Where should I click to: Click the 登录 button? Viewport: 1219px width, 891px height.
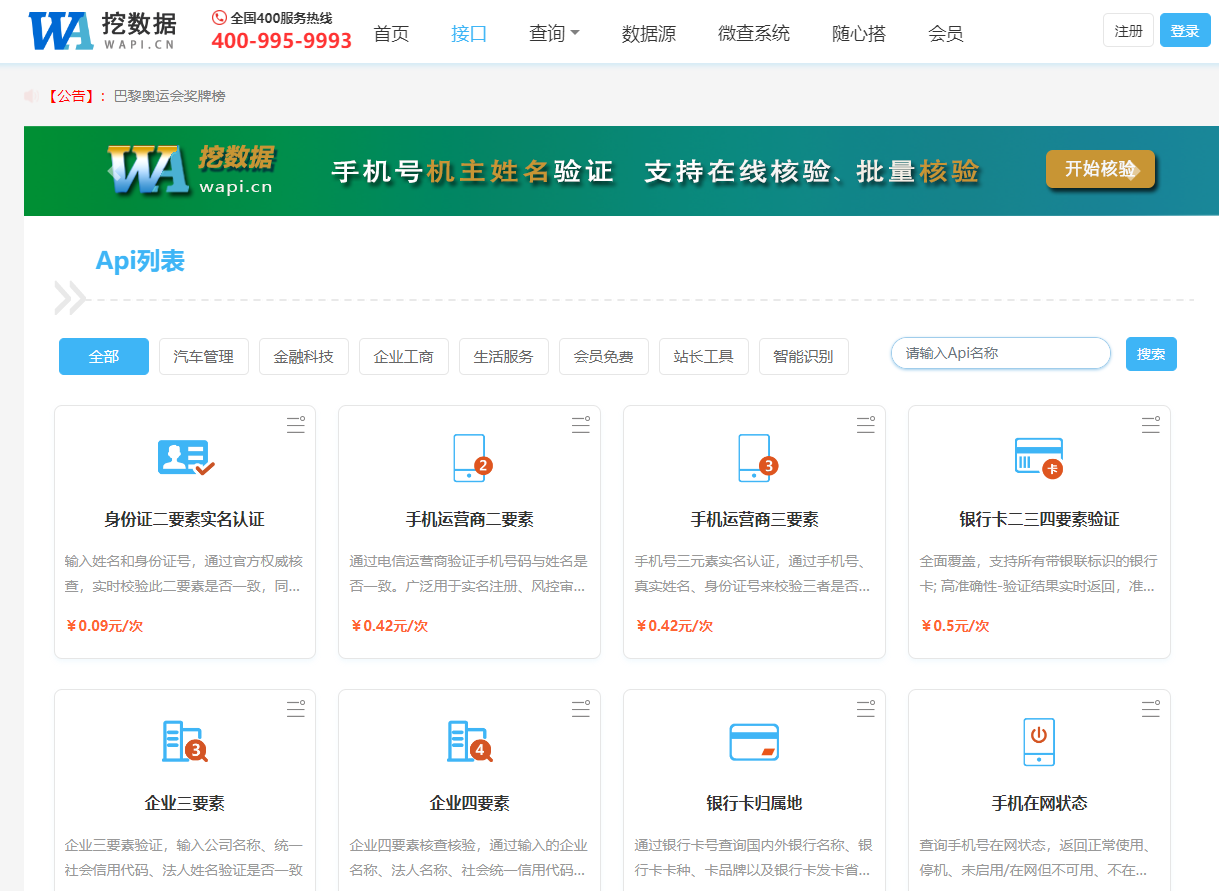(1185, 30)
